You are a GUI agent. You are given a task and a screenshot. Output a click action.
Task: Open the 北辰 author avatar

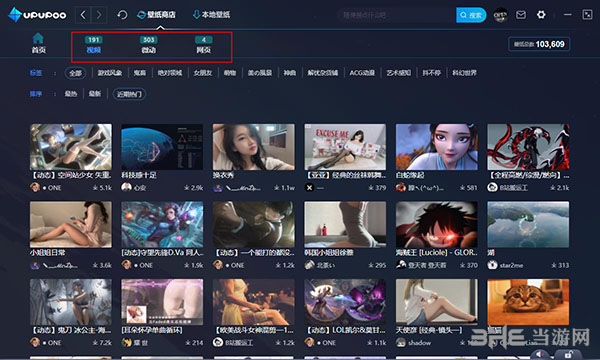[309, 265]
